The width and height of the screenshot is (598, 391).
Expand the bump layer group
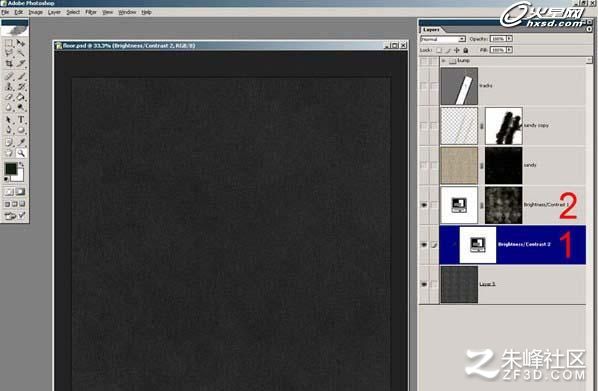point(444,61)
